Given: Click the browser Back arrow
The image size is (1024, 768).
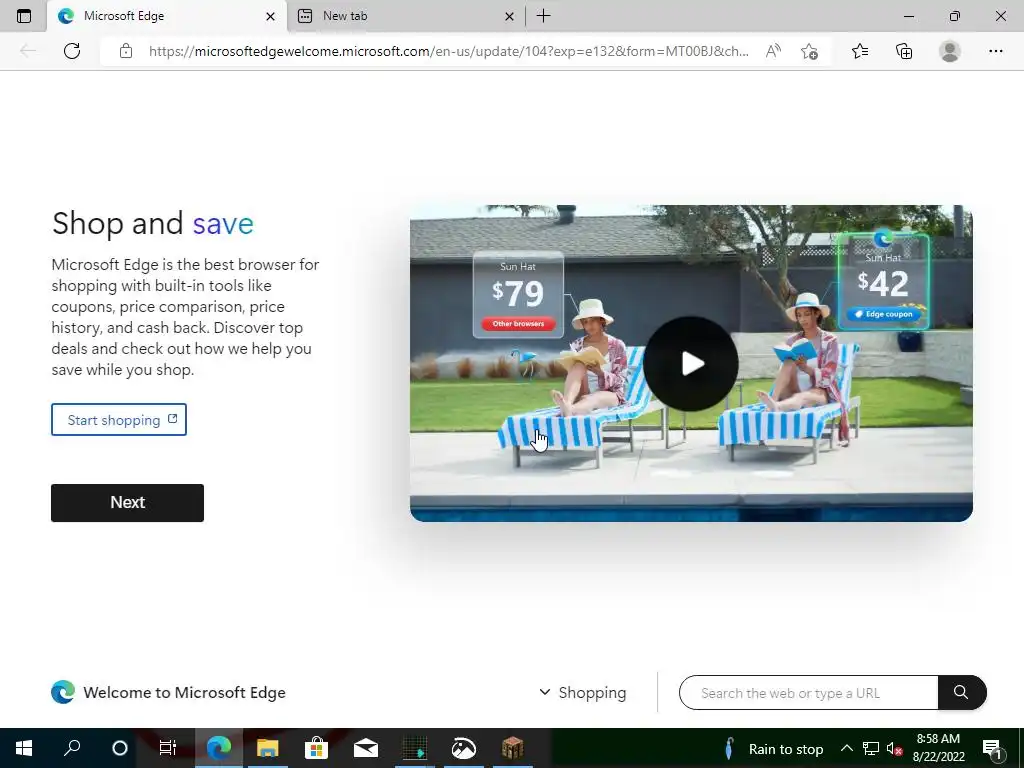Looking at the screenshot, I should point(27,51).
